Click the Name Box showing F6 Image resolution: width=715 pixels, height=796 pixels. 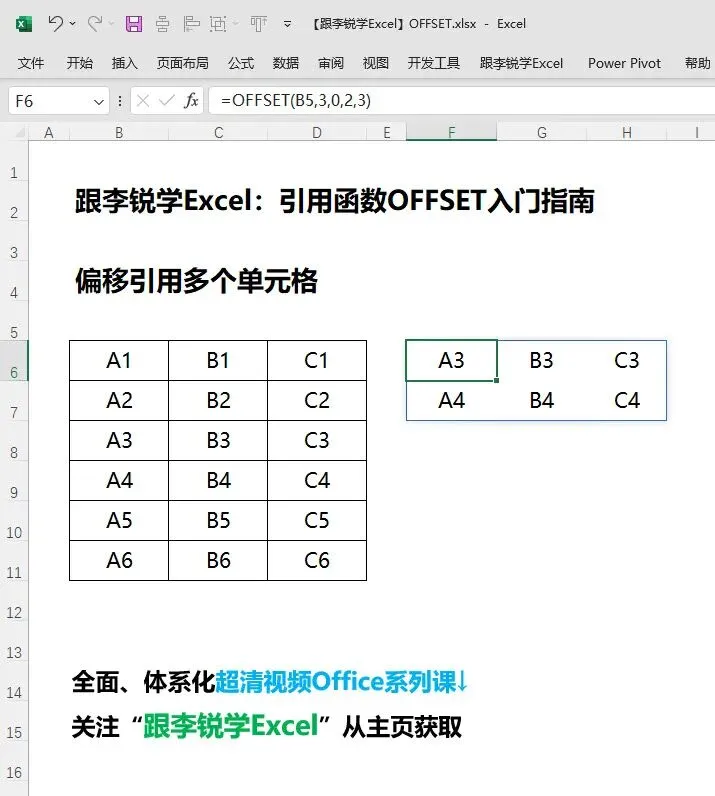(51, 101)
